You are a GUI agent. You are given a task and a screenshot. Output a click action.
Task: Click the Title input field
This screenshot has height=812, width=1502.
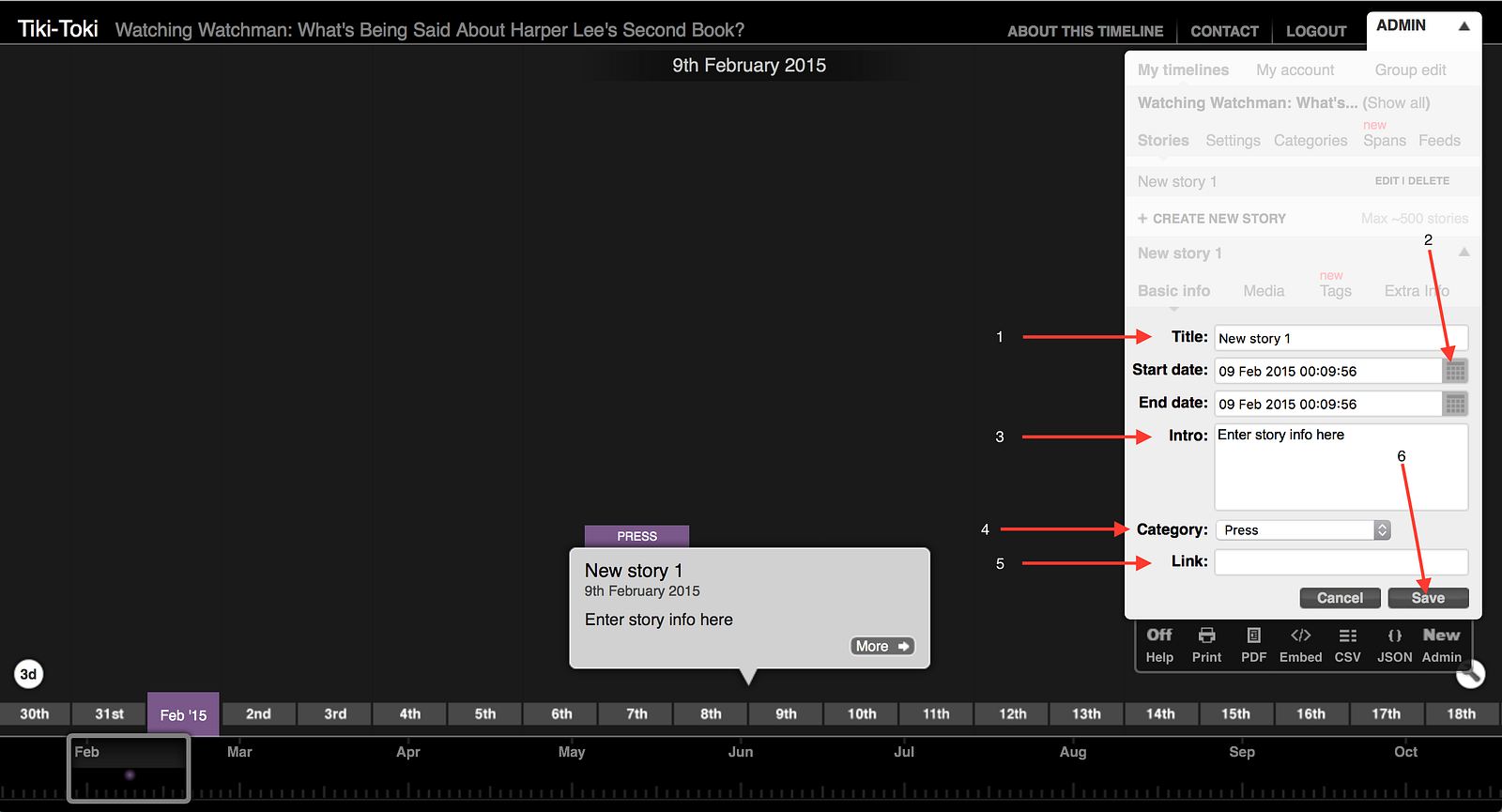1341,338
